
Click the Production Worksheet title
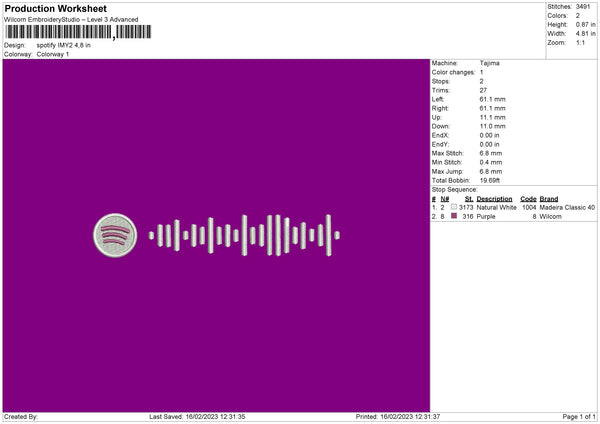[x=55, y=8]
